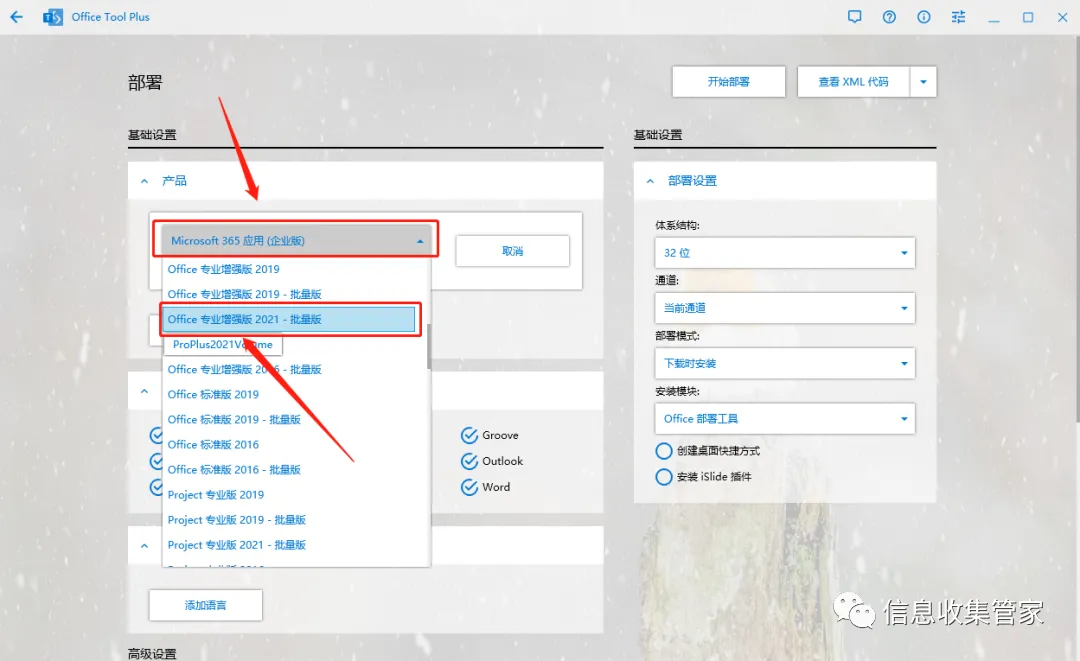
Task: Open the 部署模式 下载时安装 dropdown
Action: (785, 364)
